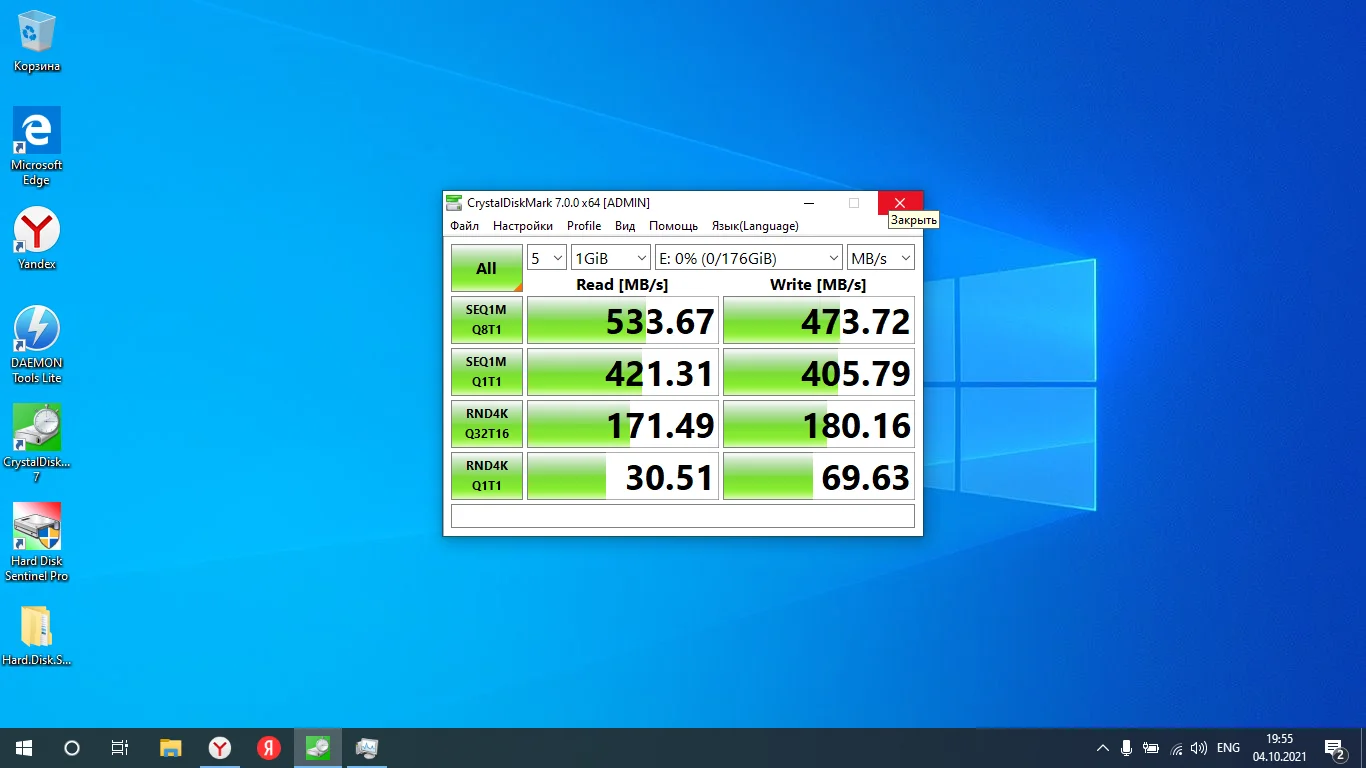Select the Hard Disk Sentinel Pro shortcut
This screenshot has width=1366, height=768.
click(37, 542)
